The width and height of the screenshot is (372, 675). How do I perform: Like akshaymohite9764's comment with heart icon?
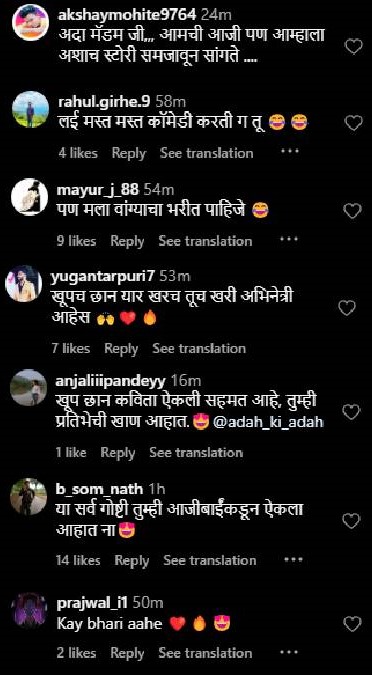click(354, 46)
